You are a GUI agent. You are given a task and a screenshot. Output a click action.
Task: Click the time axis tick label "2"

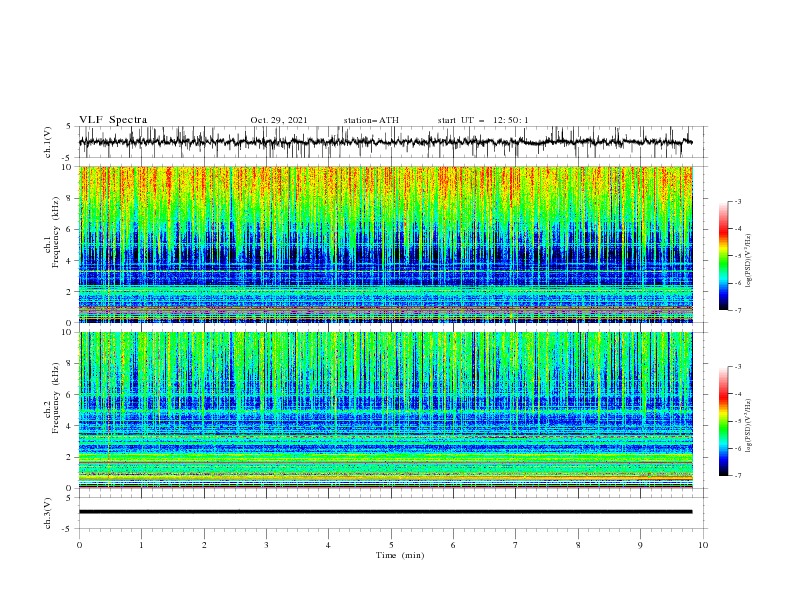click(204, 545)
